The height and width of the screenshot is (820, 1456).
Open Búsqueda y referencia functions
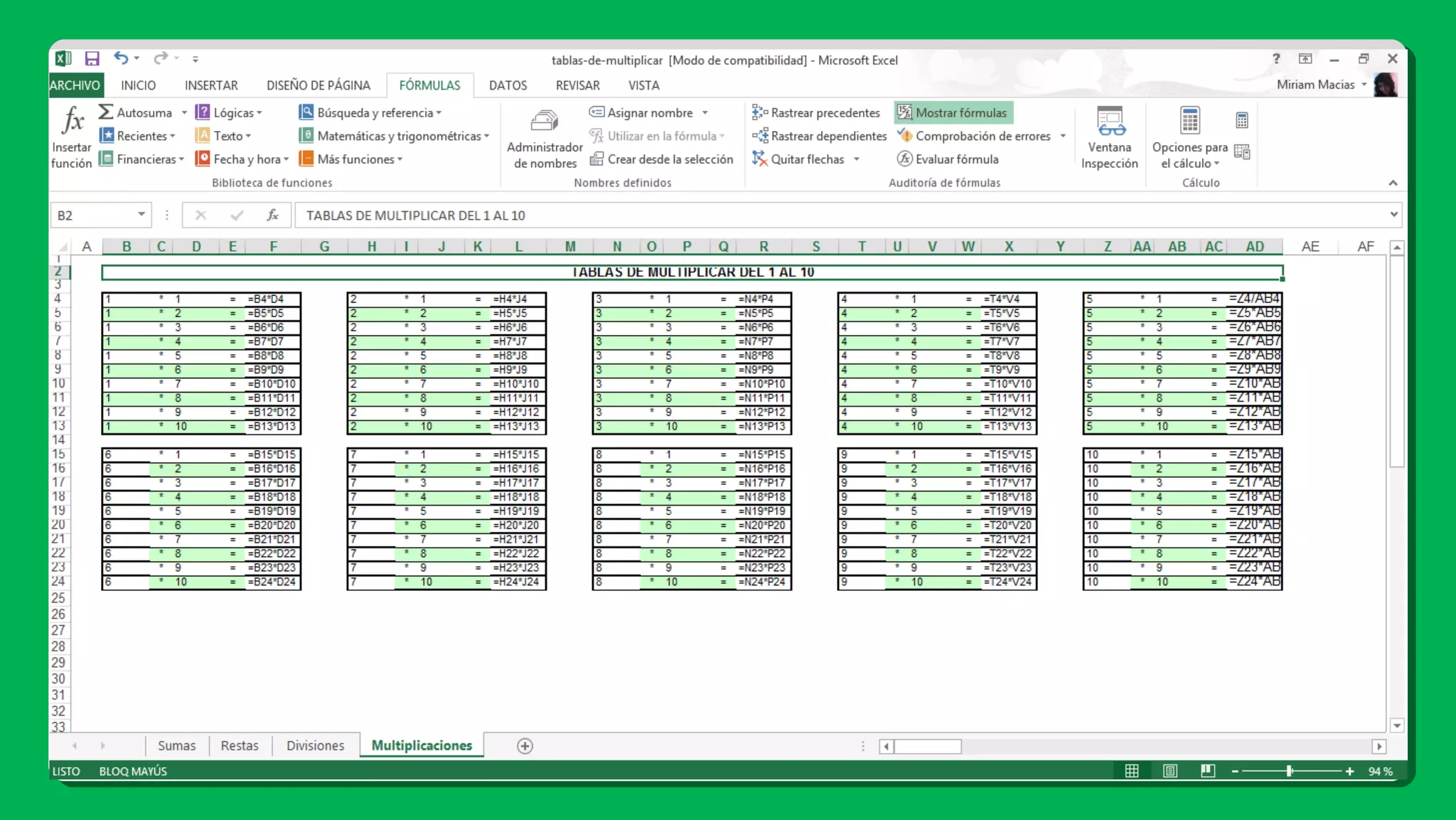pyautogui.click(x=370, y=112)
